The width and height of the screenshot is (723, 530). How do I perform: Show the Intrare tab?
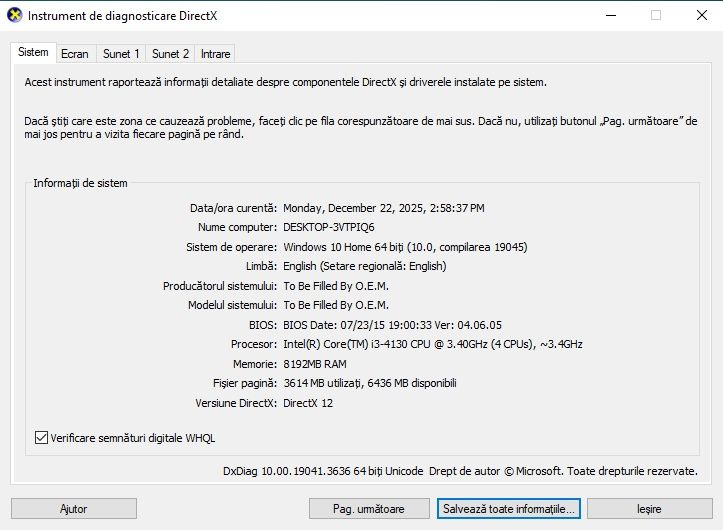point(216,54)
